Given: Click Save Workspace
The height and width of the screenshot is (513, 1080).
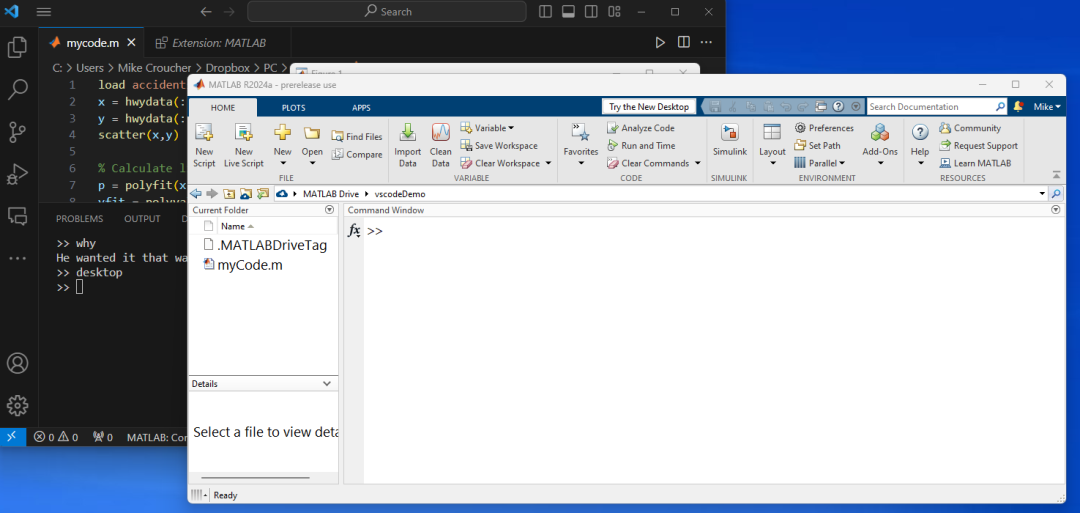Looking at the screenshot, I should click(499, 145).
